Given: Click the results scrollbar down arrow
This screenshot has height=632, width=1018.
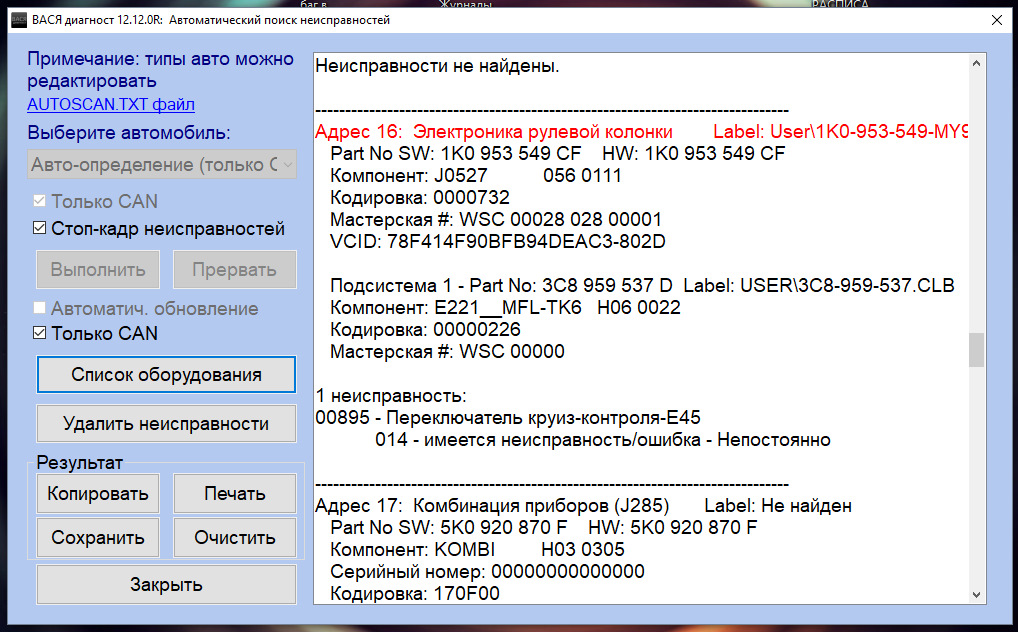Looking at the screenshot, I should pos(976,594).
